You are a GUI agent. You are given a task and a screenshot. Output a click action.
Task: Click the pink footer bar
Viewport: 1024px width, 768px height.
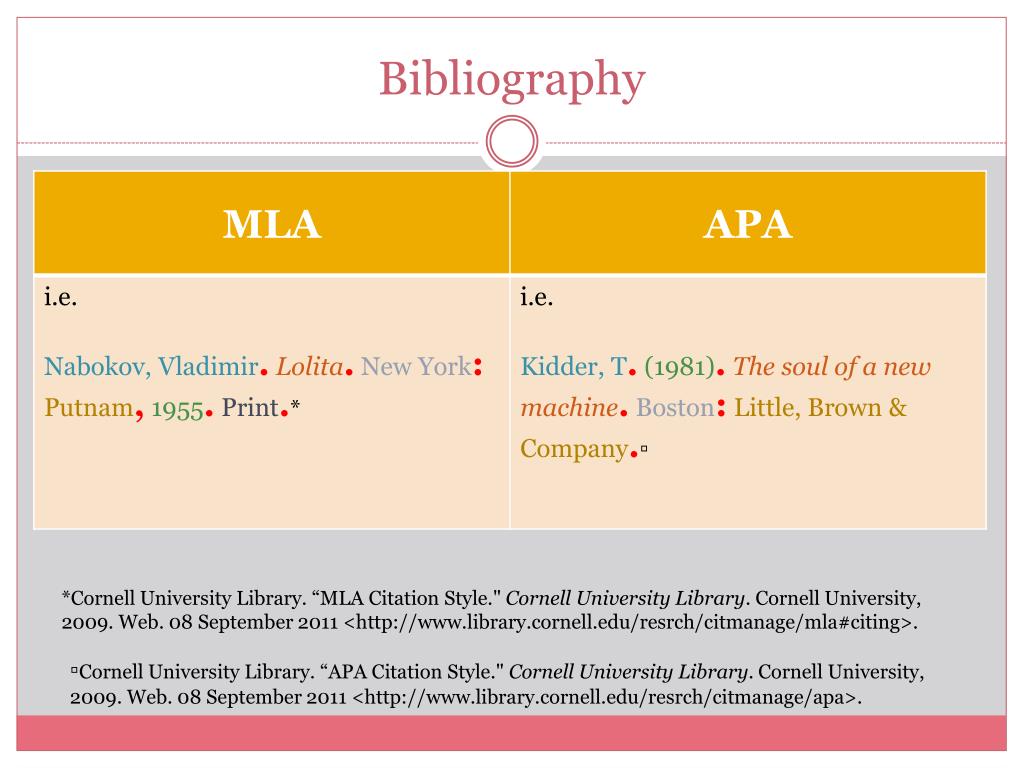pos(511,733)
